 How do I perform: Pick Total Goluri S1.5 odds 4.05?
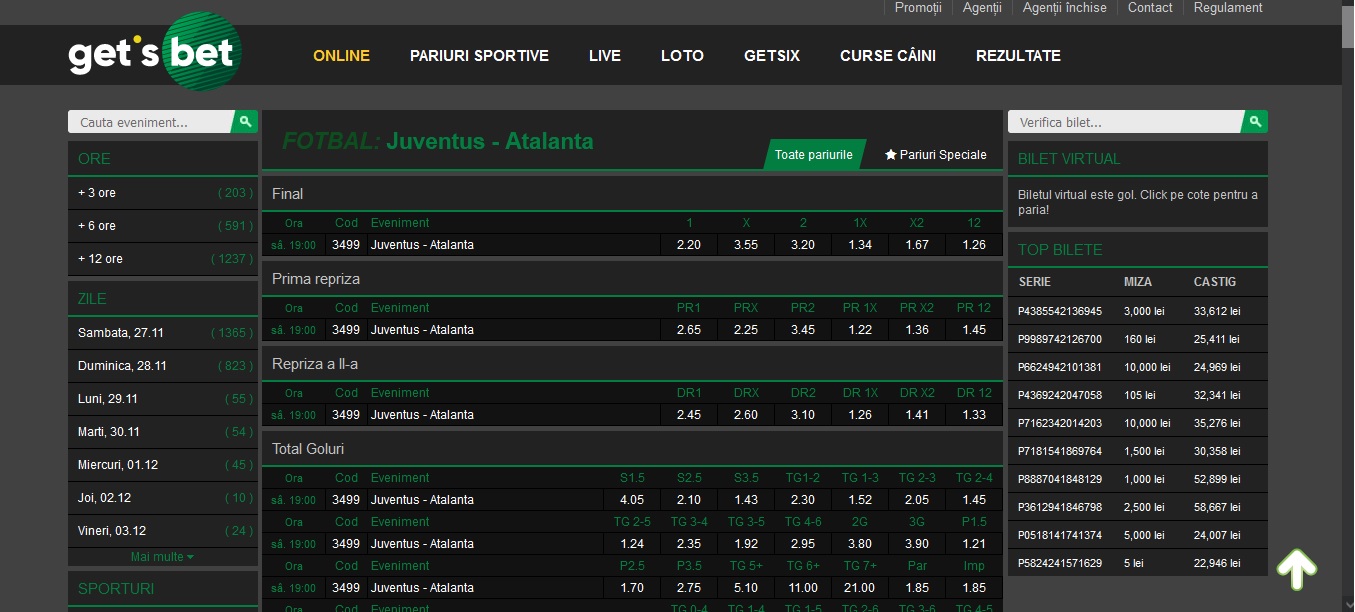(x=632, y=500)
